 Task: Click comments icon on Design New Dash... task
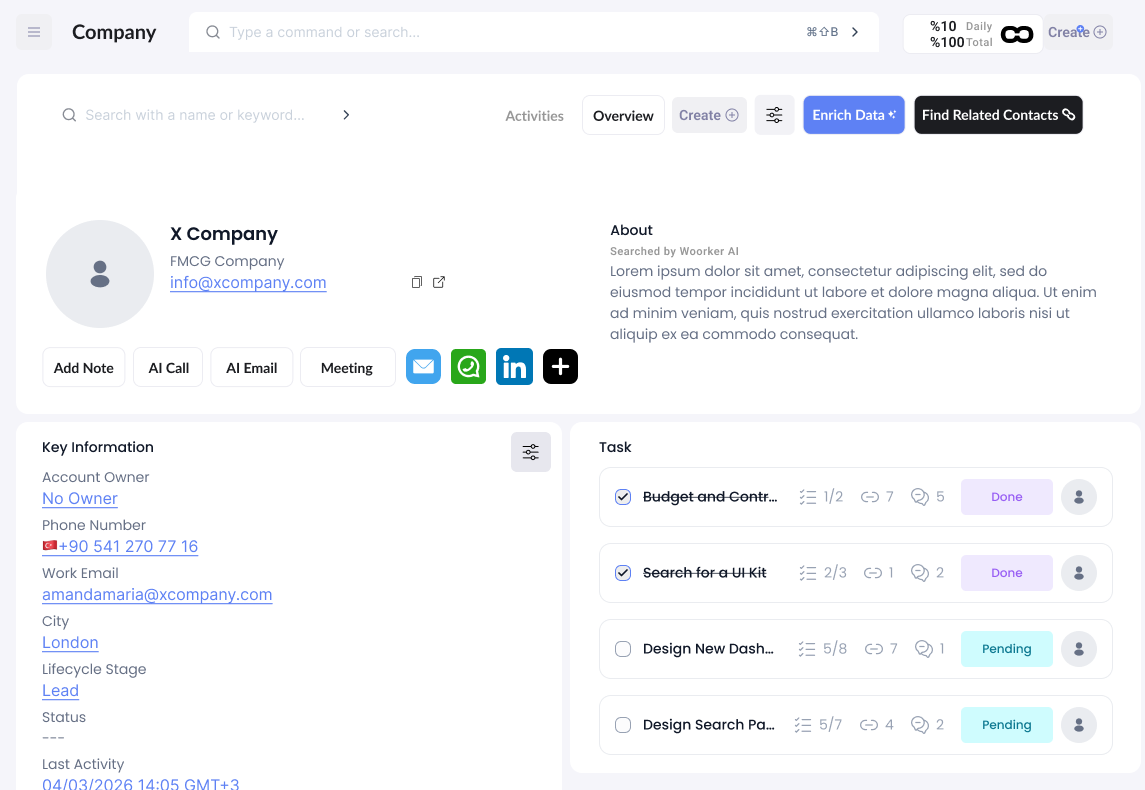click(x=924, y=649)
